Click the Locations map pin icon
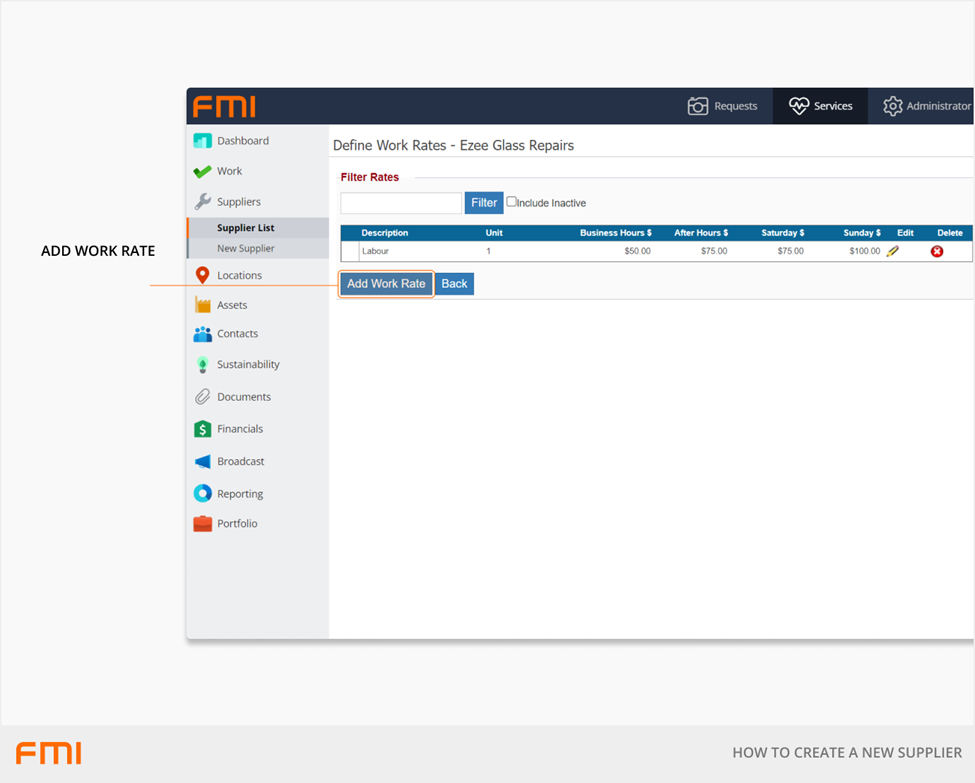The width and height of the screenshot is (975, 783). click(x=202, y=275)
